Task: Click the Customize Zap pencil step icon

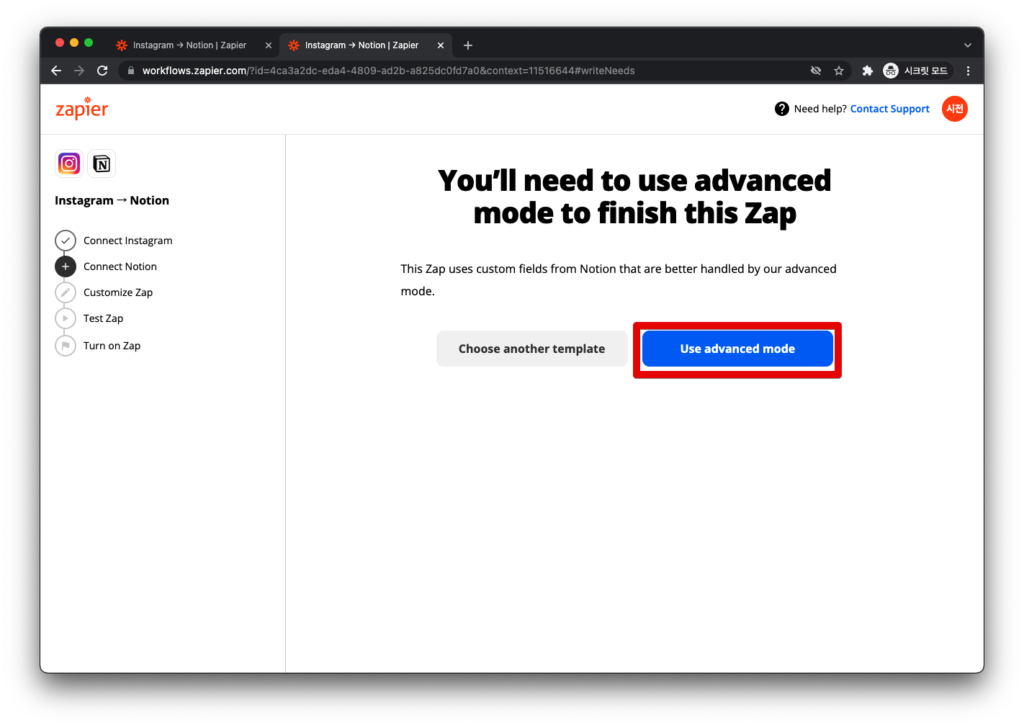Action: click(x=65, y=292)
